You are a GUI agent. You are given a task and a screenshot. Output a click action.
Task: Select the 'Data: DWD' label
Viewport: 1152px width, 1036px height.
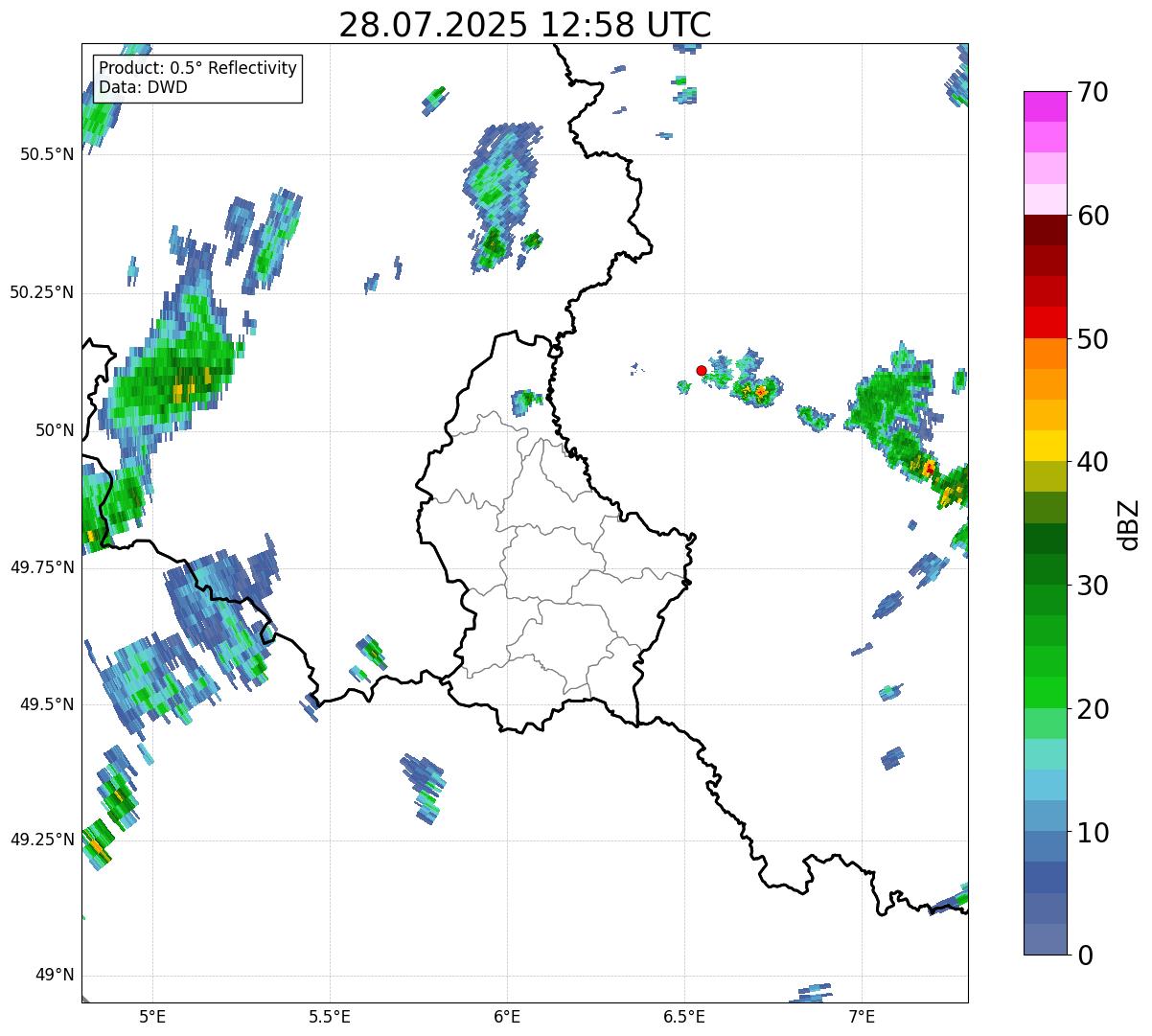point(144,87)
